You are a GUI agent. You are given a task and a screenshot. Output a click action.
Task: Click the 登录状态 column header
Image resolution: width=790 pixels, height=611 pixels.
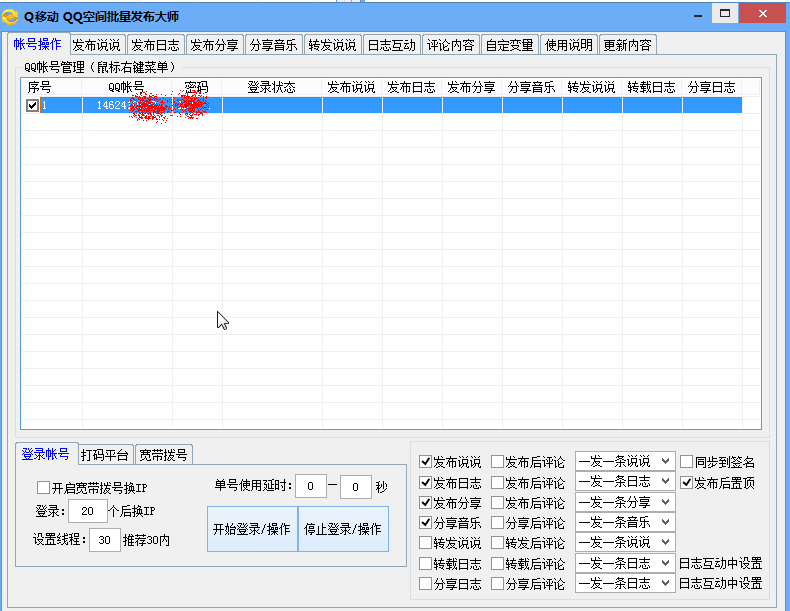click(272, 87)
